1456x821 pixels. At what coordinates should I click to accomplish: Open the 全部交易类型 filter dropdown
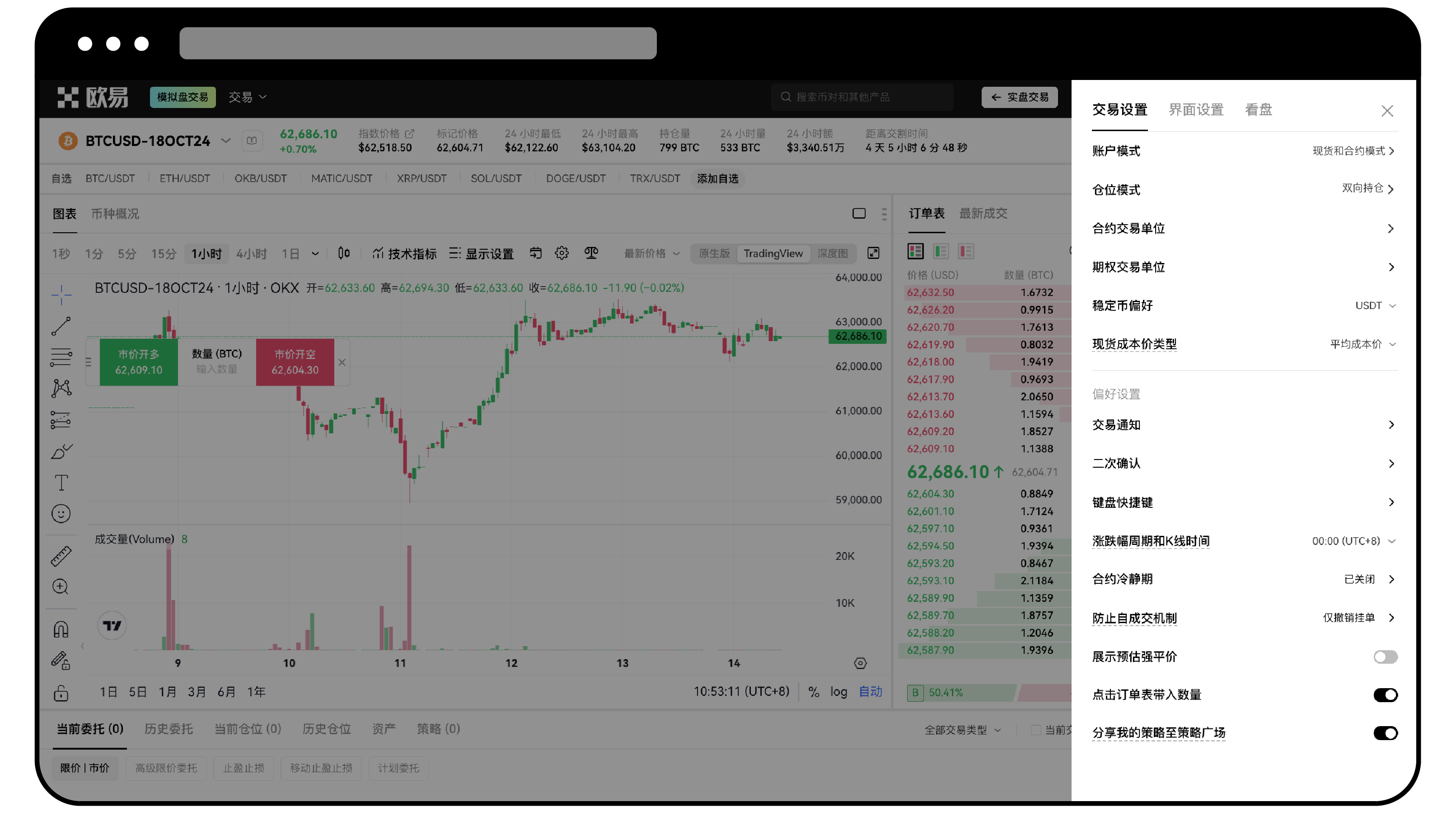(x=963, y=730)
